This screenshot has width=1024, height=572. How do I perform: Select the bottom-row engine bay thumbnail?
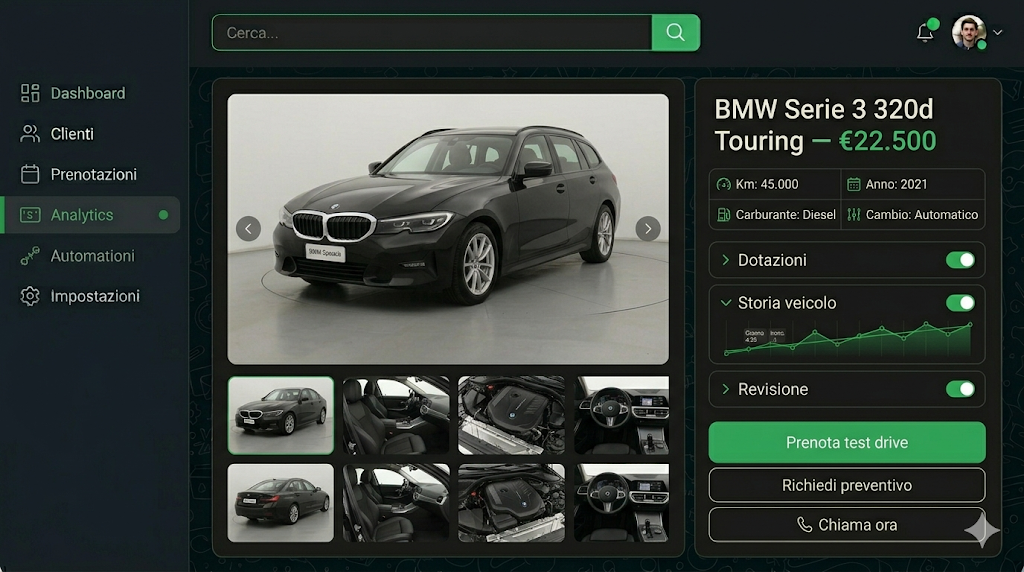click(511, 503)
